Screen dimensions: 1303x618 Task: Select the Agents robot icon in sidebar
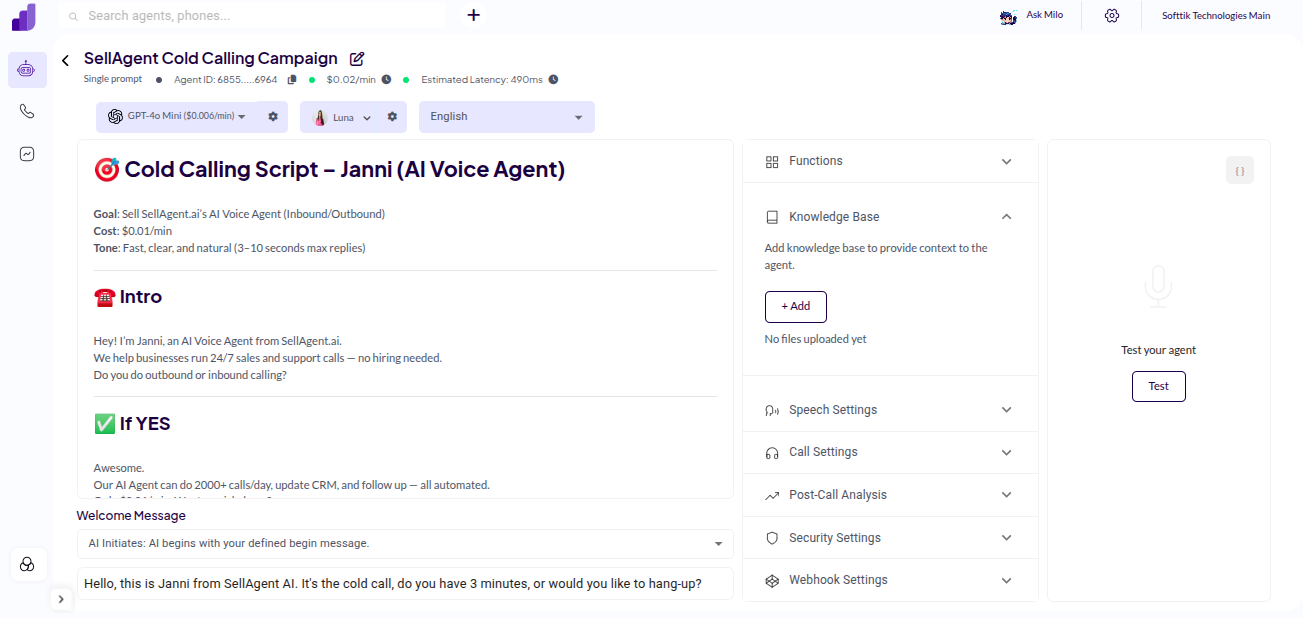tap(27, 69)
